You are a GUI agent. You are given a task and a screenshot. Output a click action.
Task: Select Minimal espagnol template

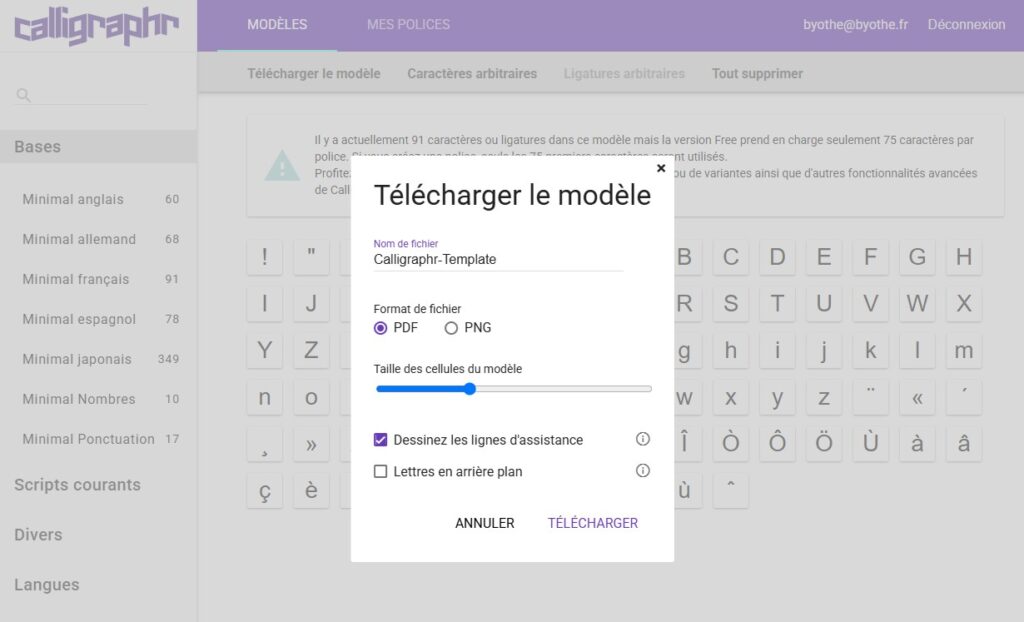pos(100,319)
